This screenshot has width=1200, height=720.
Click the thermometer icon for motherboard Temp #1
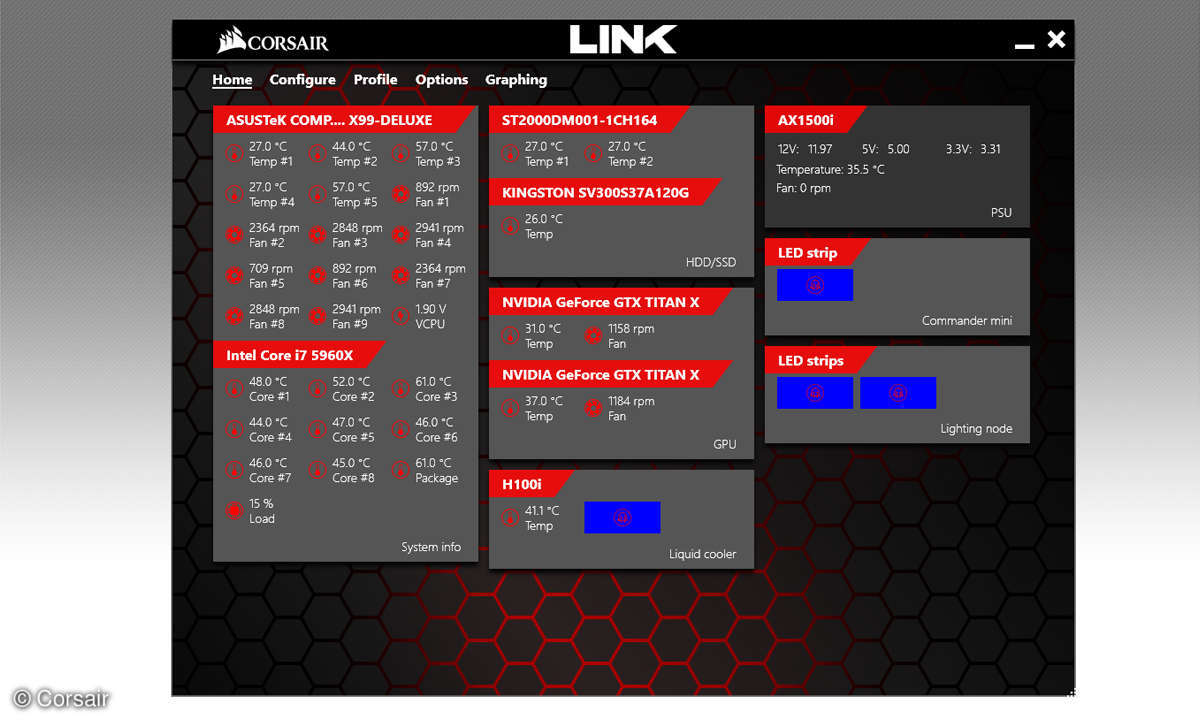(x=234, y=153)
